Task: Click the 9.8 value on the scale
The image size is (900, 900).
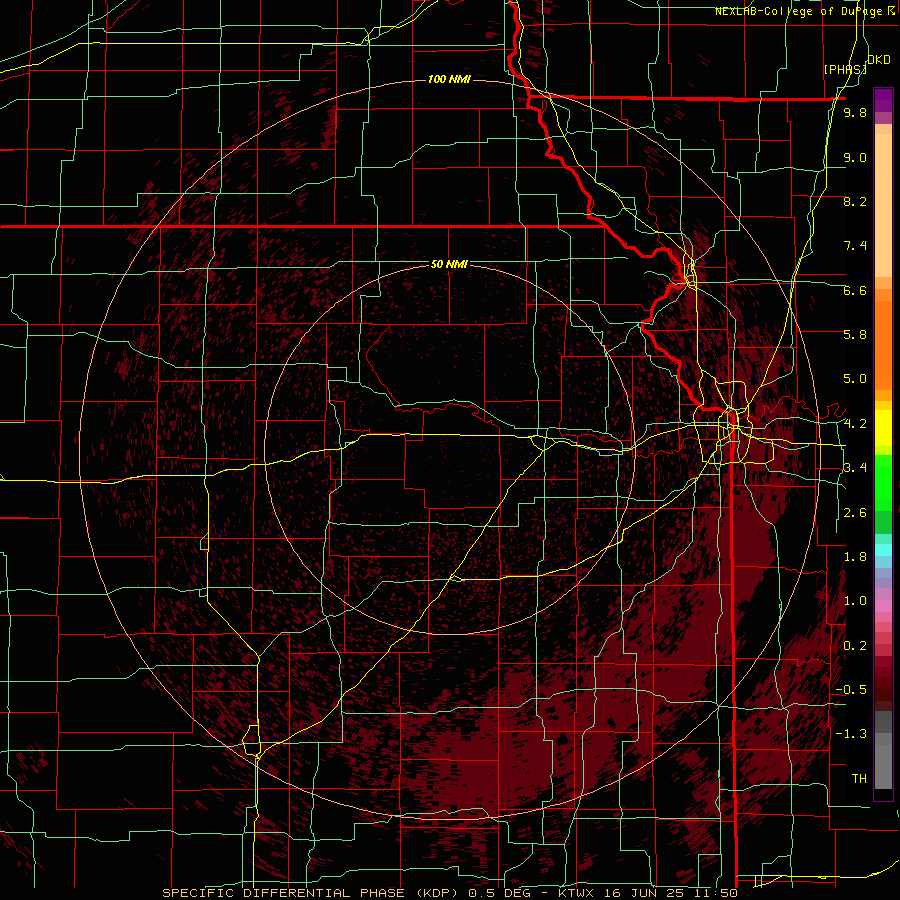Action: click(855, 112)
